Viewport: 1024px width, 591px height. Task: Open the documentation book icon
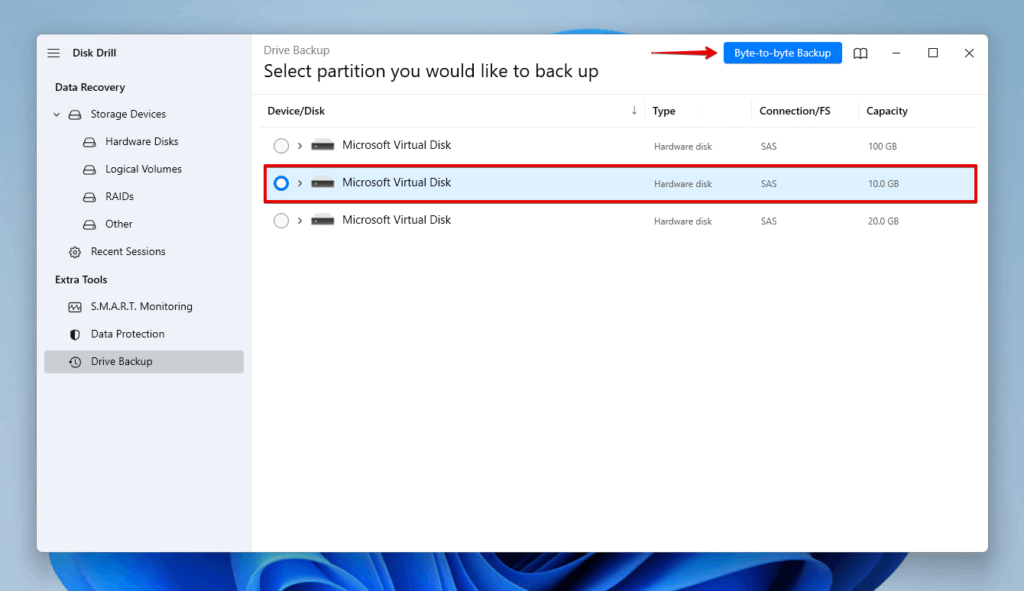[x=860, y=53]
